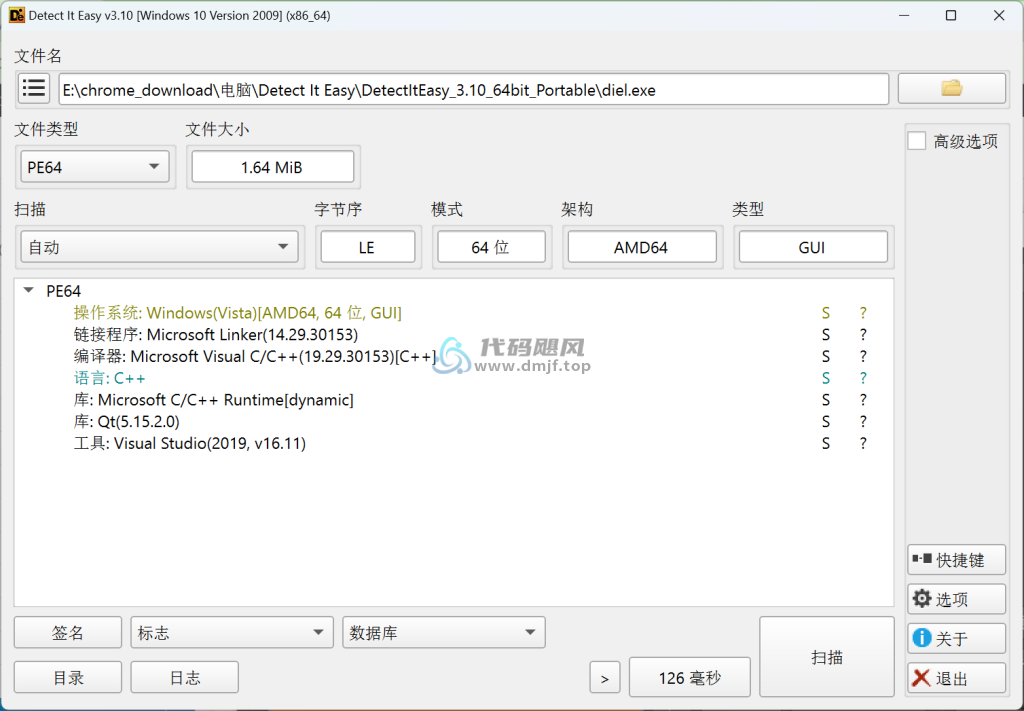Click S on the C/C++ Runtime row
Screen dimensions: 1024x711
coord(826,400)
